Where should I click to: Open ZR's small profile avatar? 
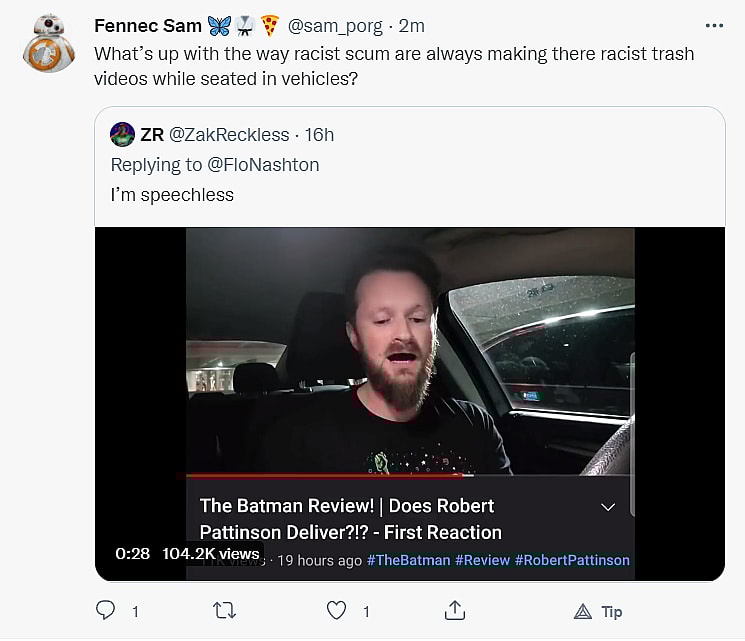[123, 134]
